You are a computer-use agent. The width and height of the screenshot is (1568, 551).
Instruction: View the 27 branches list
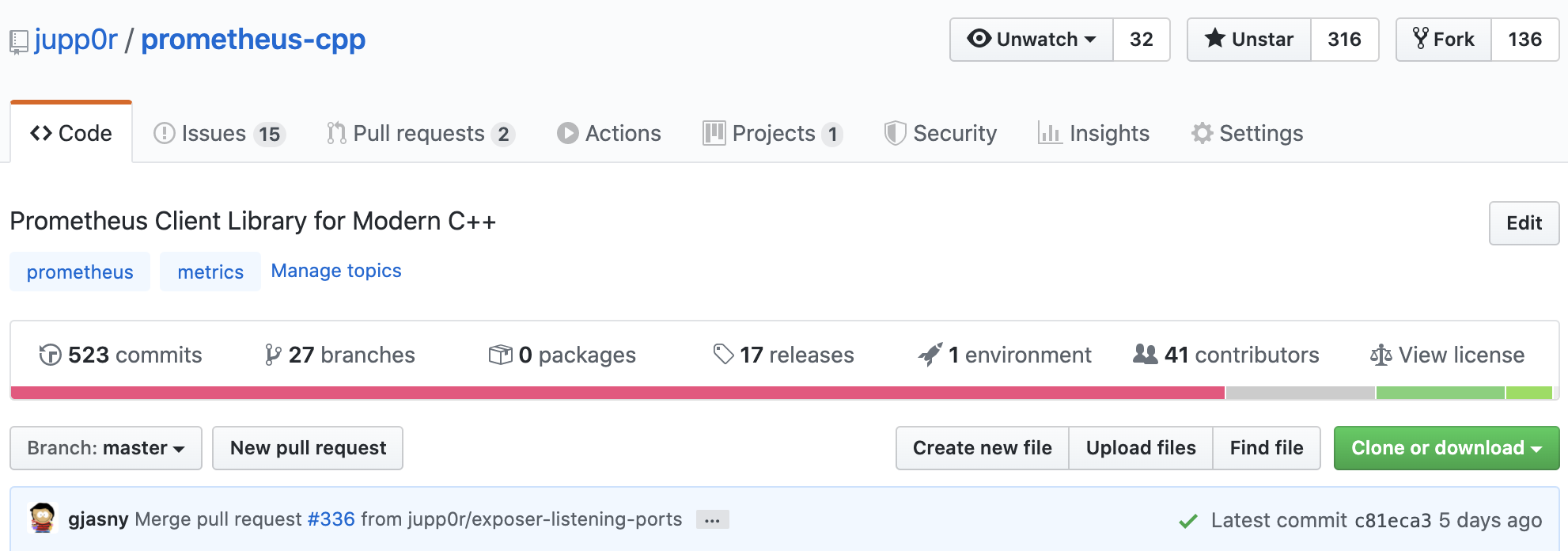coord(339,355)
